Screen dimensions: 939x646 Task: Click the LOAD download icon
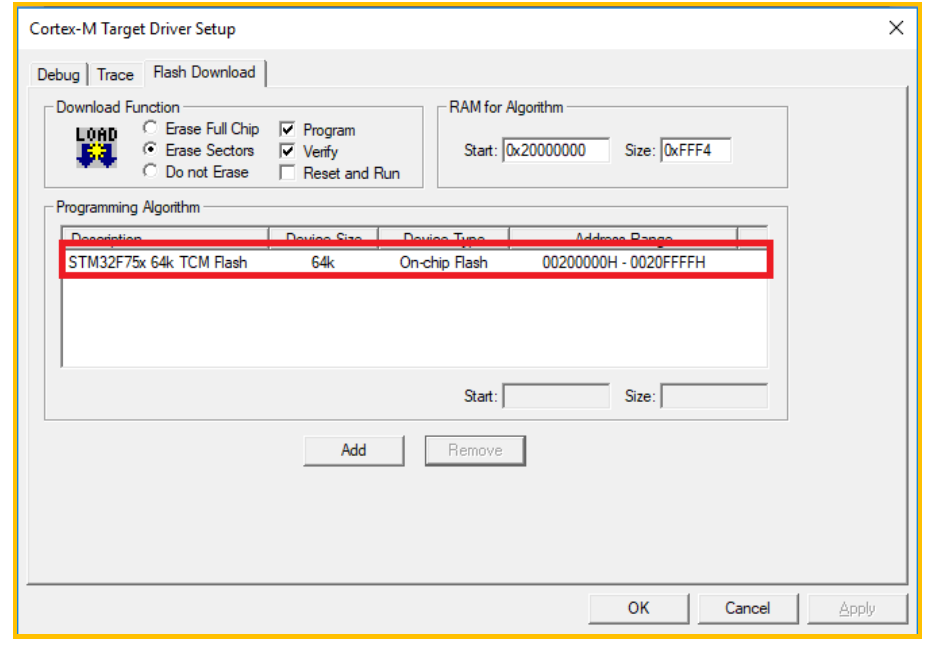96,147
